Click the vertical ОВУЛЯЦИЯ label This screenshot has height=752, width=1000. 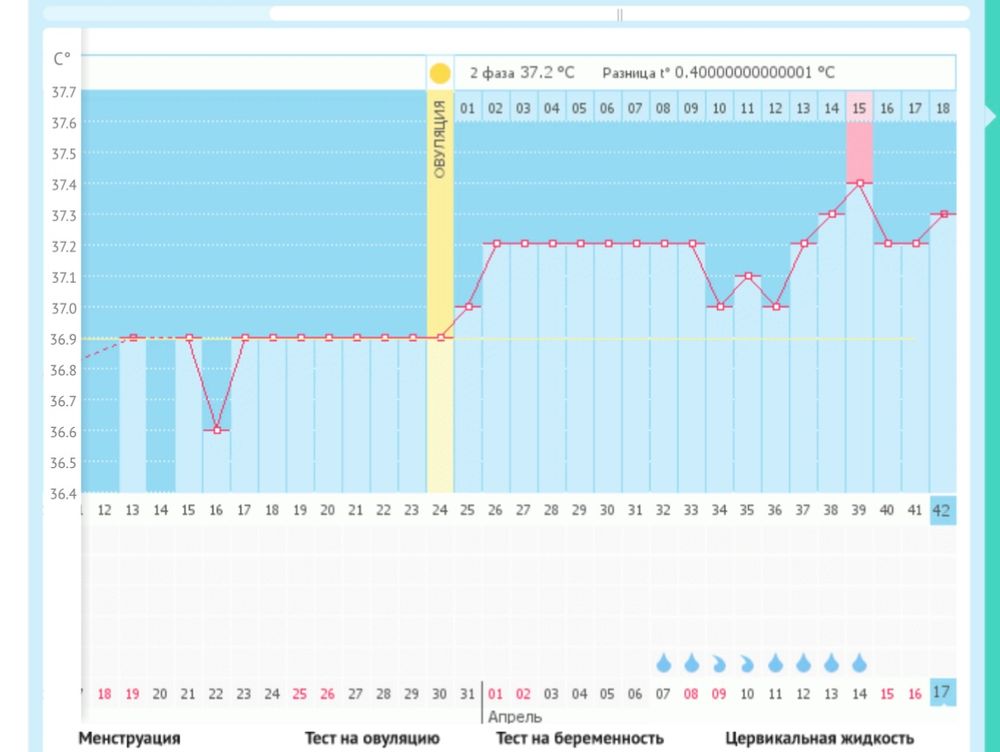tap(439, 140)
